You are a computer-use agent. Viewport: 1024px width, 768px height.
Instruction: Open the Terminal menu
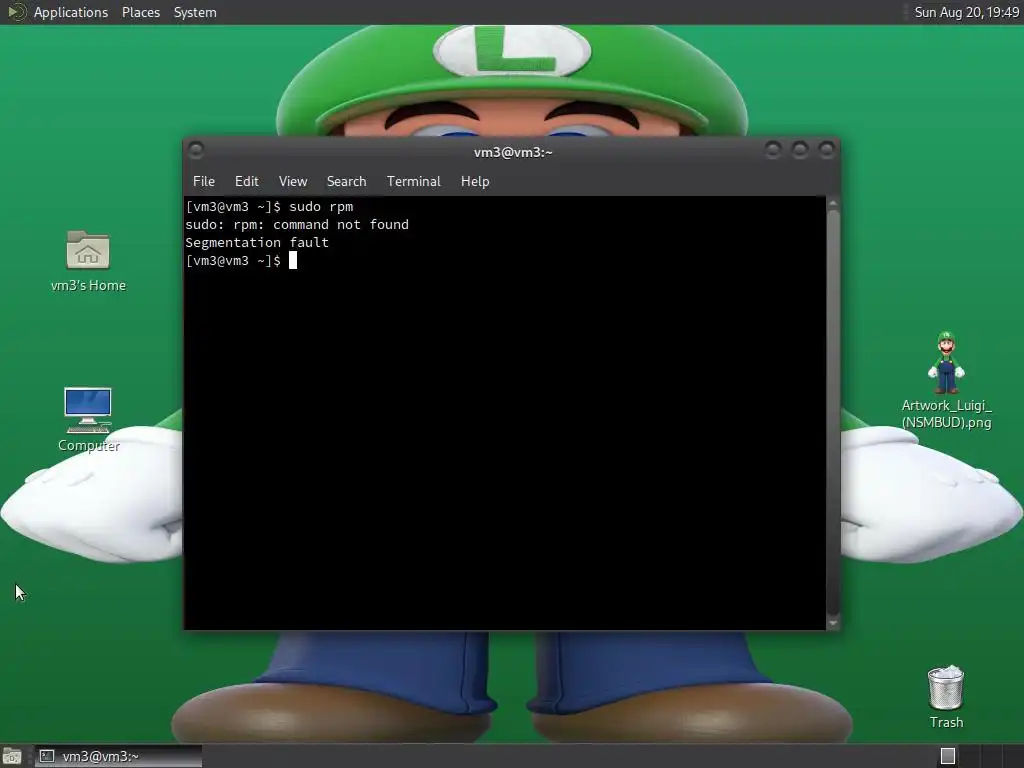click(413, 182)
